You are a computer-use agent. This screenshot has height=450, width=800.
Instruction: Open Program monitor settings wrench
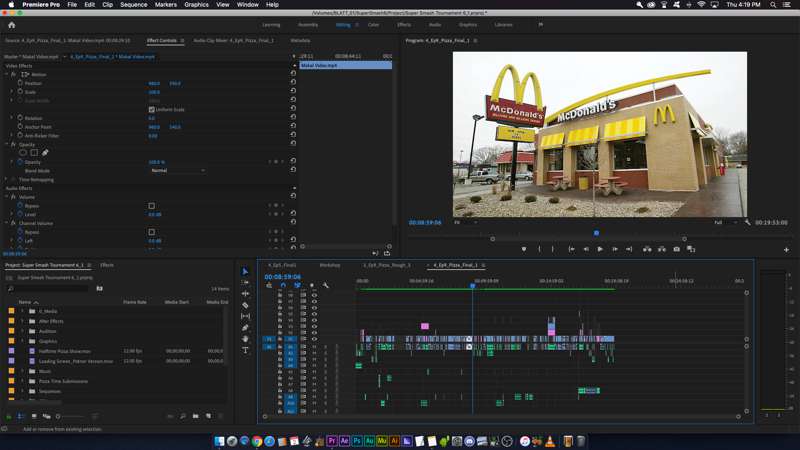tap(747, 222)
